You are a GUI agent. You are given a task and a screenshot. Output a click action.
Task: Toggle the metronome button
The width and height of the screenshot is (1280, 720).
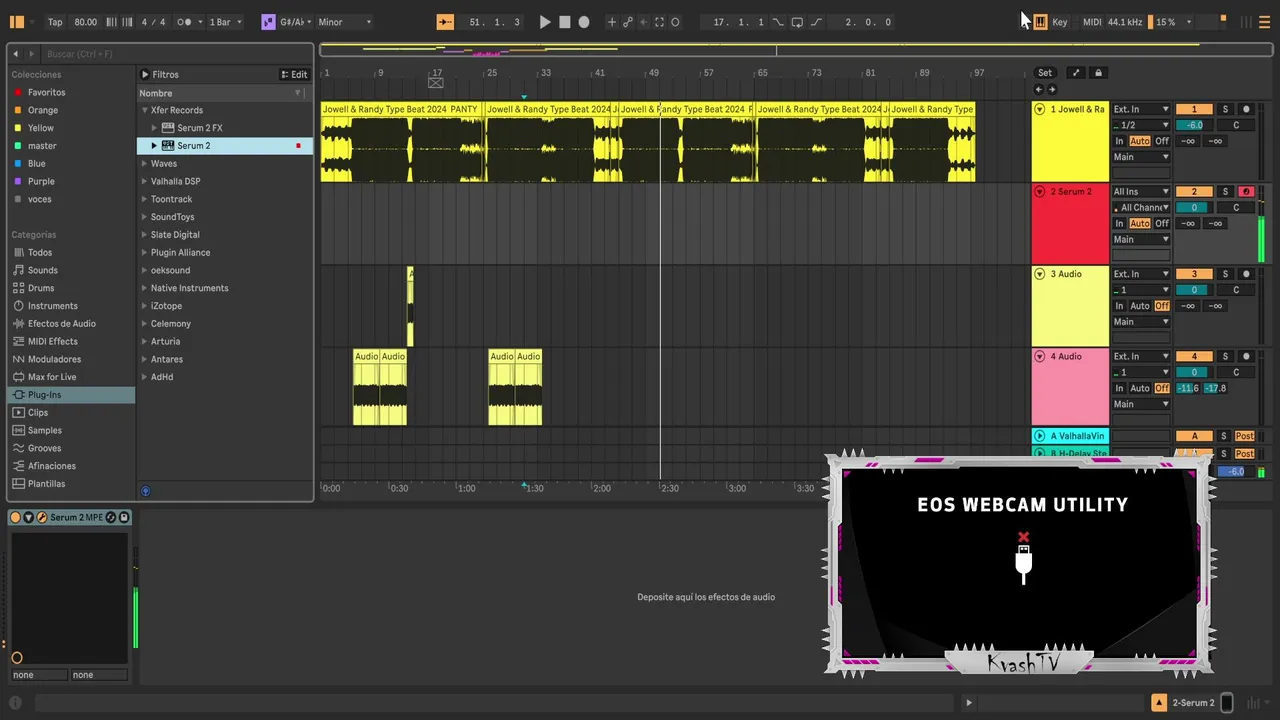click(184, 22)
